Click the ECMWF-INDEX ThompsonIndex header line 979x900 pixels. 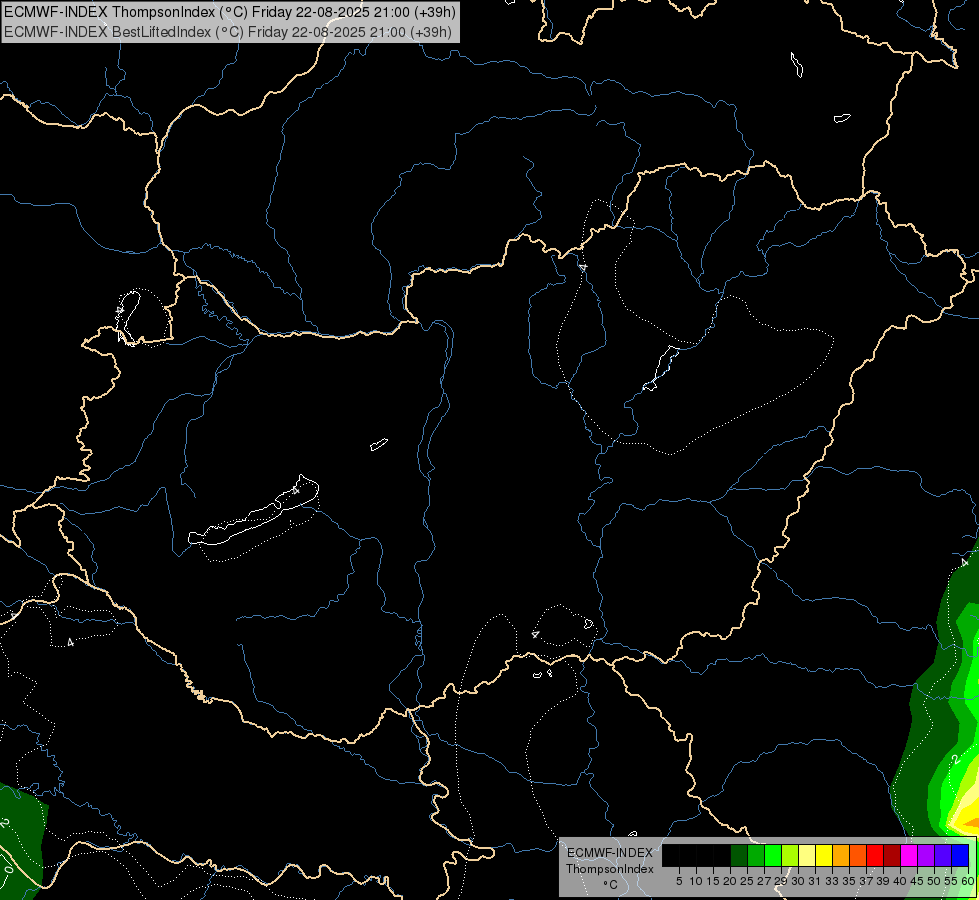230,12
